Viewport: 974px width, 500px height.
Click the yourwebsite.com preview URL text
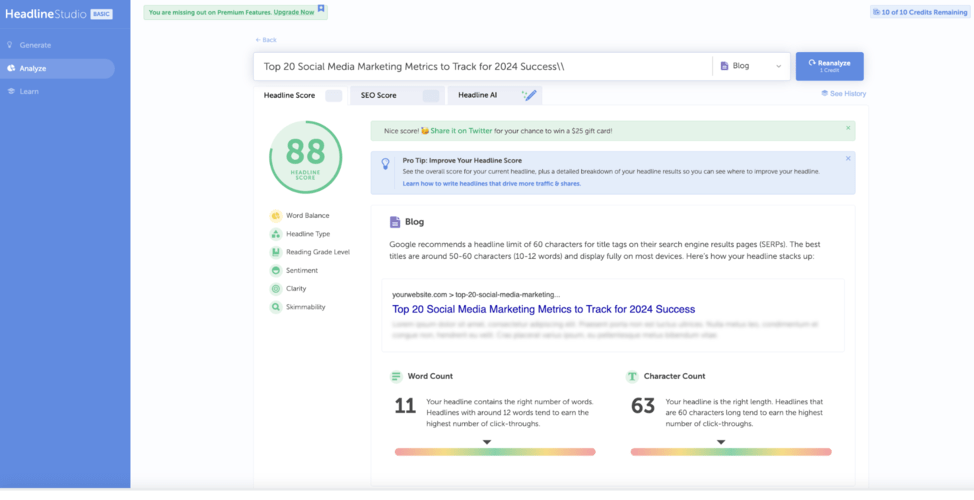click(x=476, y=294)
